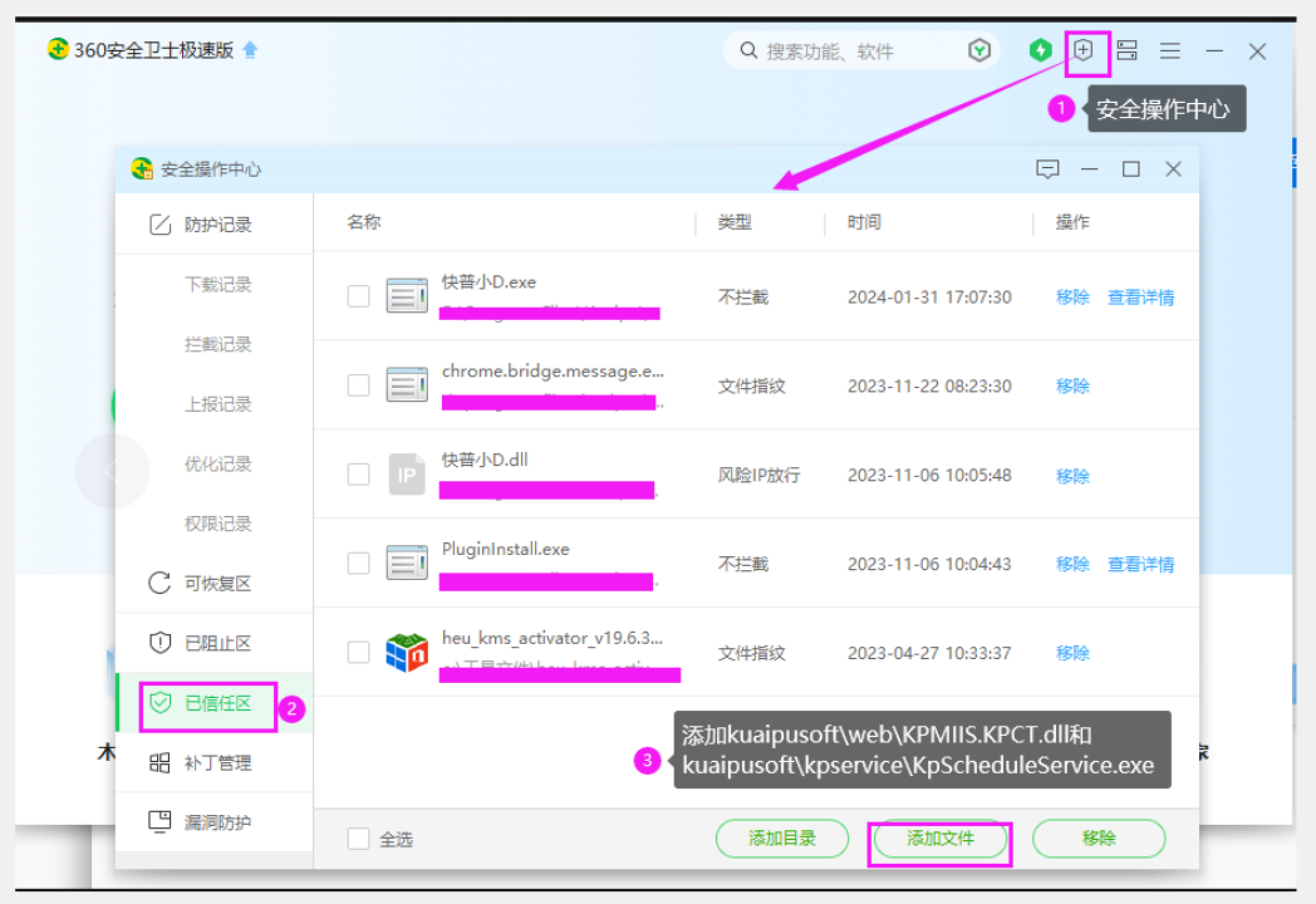Screen dimensions: 1316x904
Task: Click 查看详情 link for 快普小D.exe
Action: (1140, 297)
